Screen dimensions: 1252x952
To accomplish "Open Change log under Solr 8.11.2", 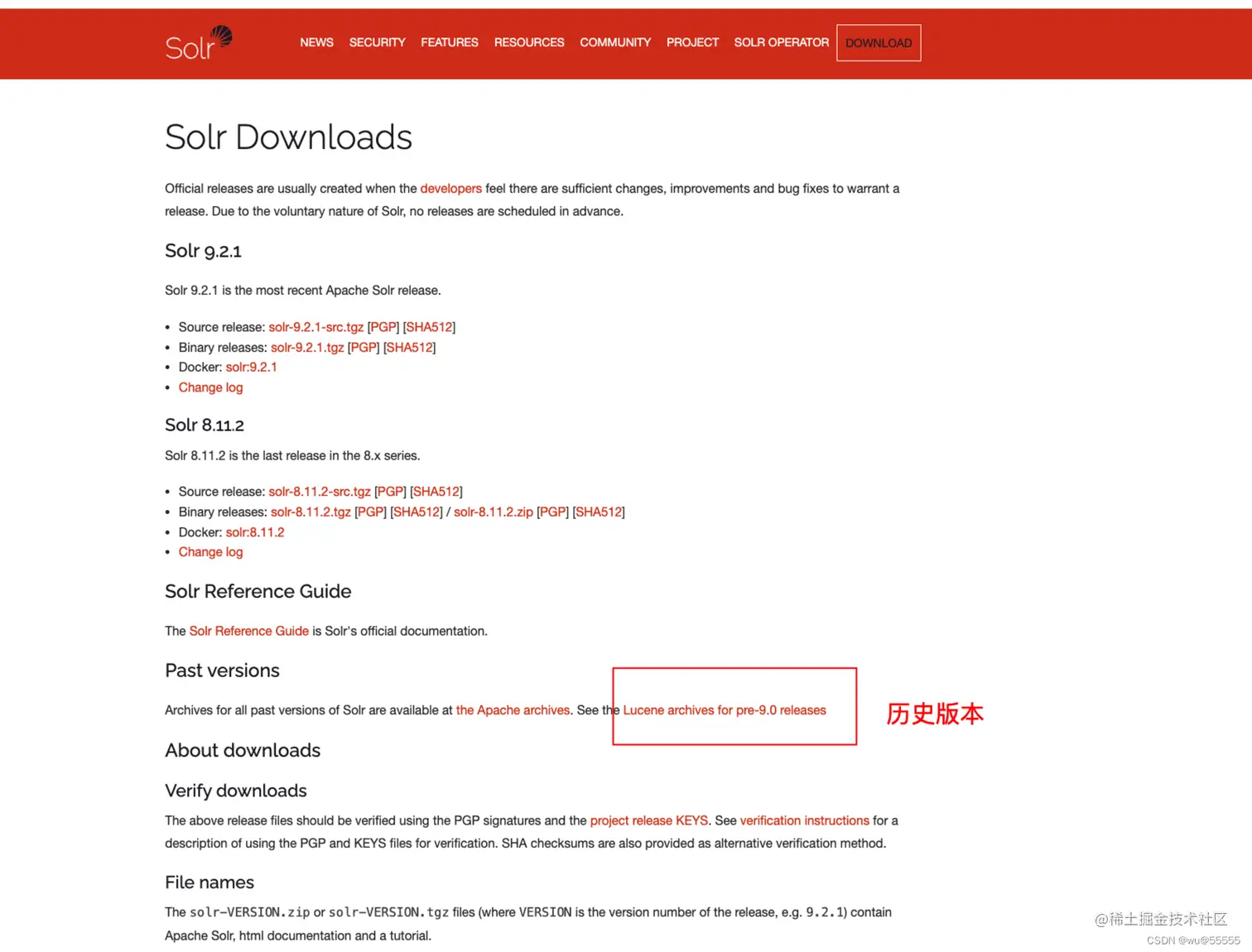I will pyautogui.click(x=211, y=552).
